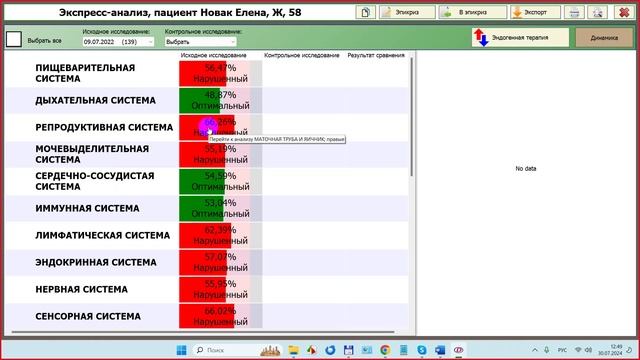The image size is (640, 360).
Task: Open the Эпикриз report button
Action: click(x=407, y=12)
